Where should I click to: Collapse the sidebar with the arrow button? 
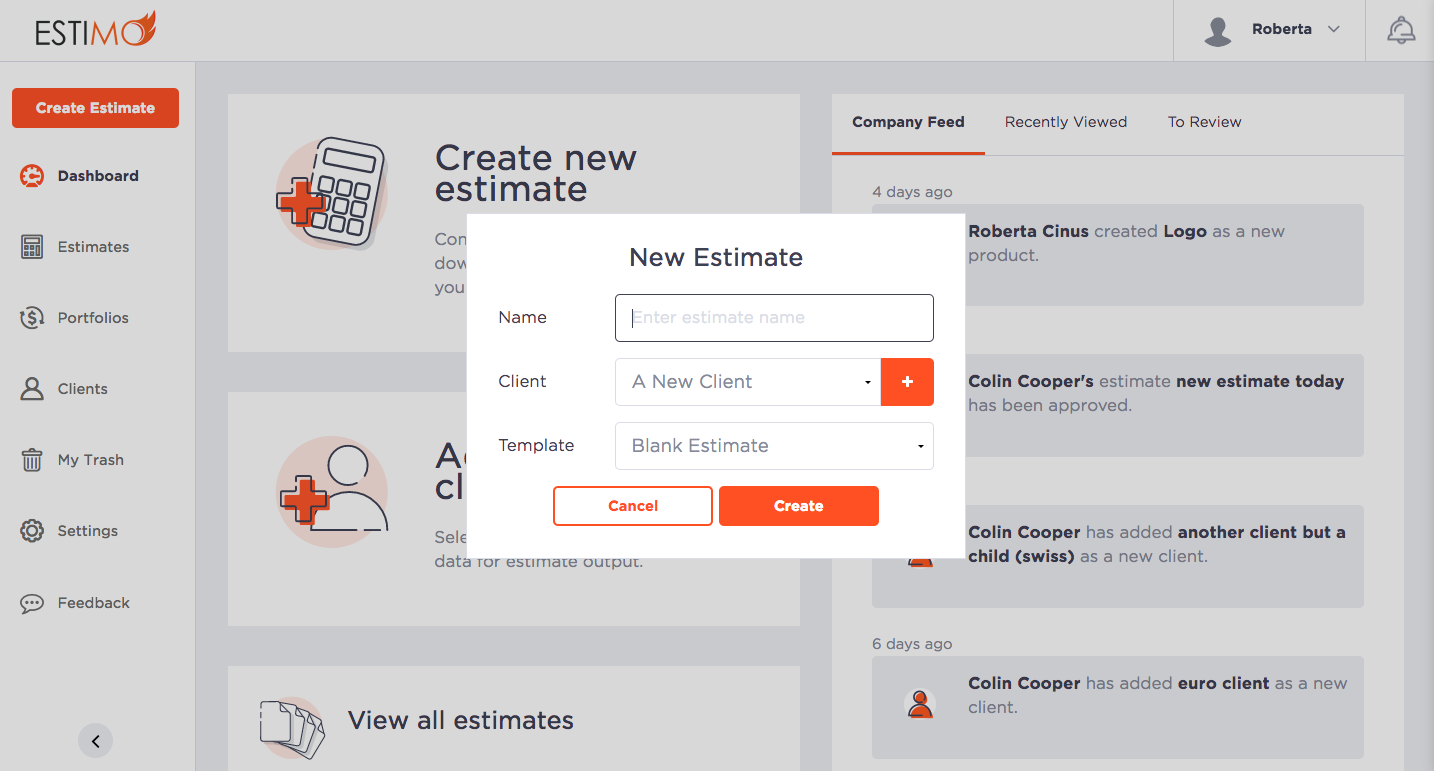(95, 741)
